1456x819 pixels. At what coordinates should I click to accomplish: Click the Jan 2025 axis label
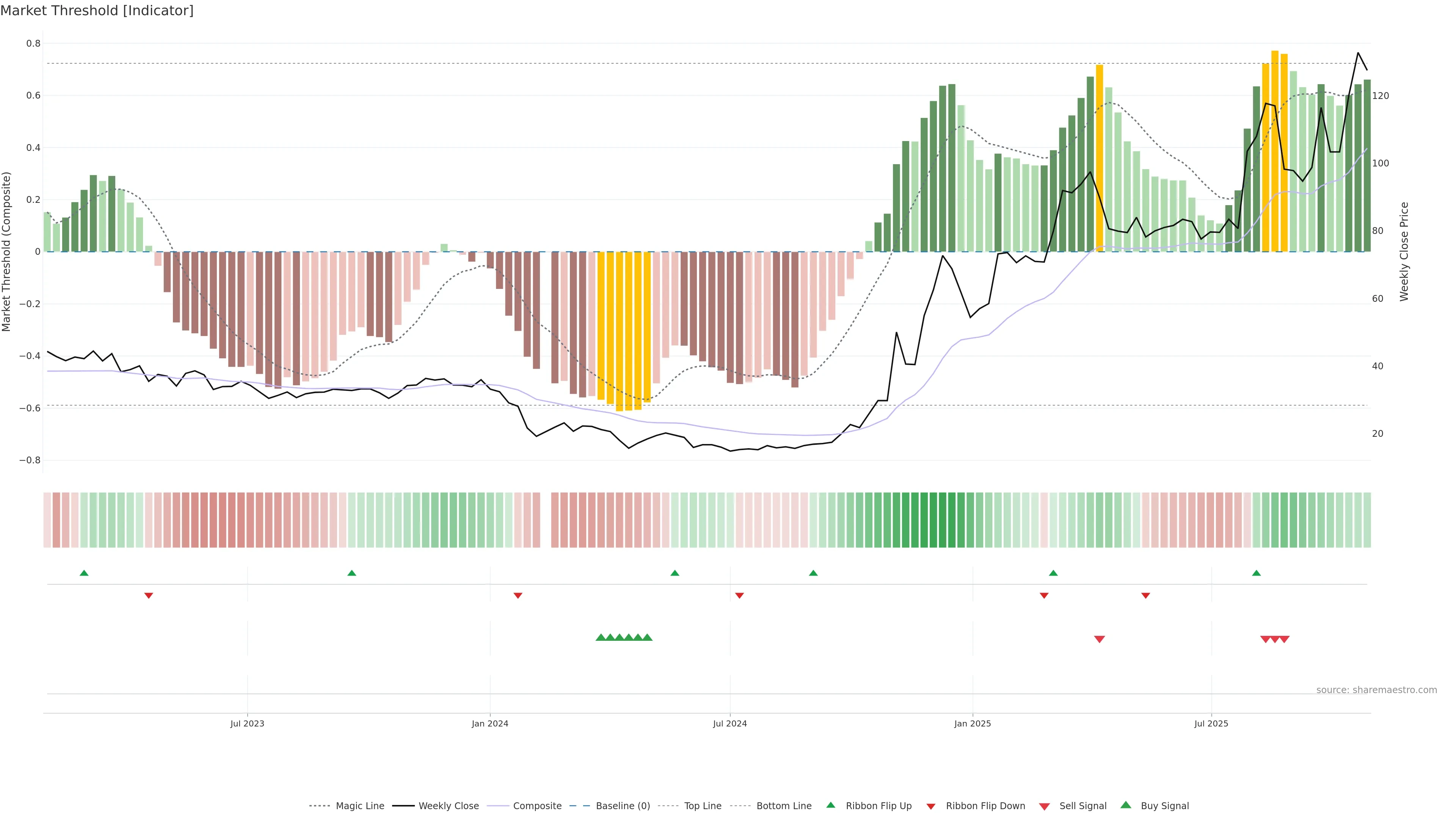click(x=972, y=723)
